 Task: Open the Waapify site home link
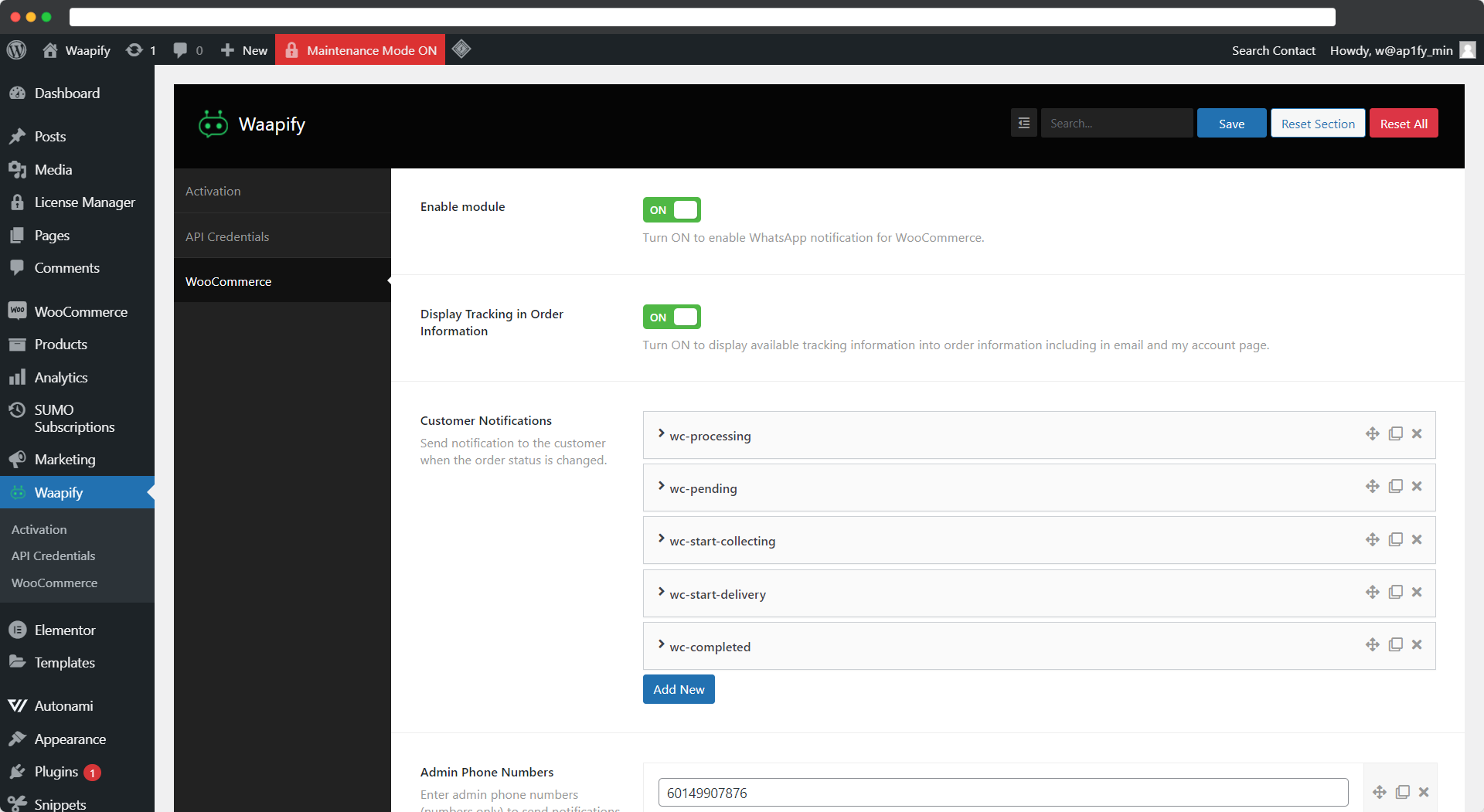coord(77,50)
